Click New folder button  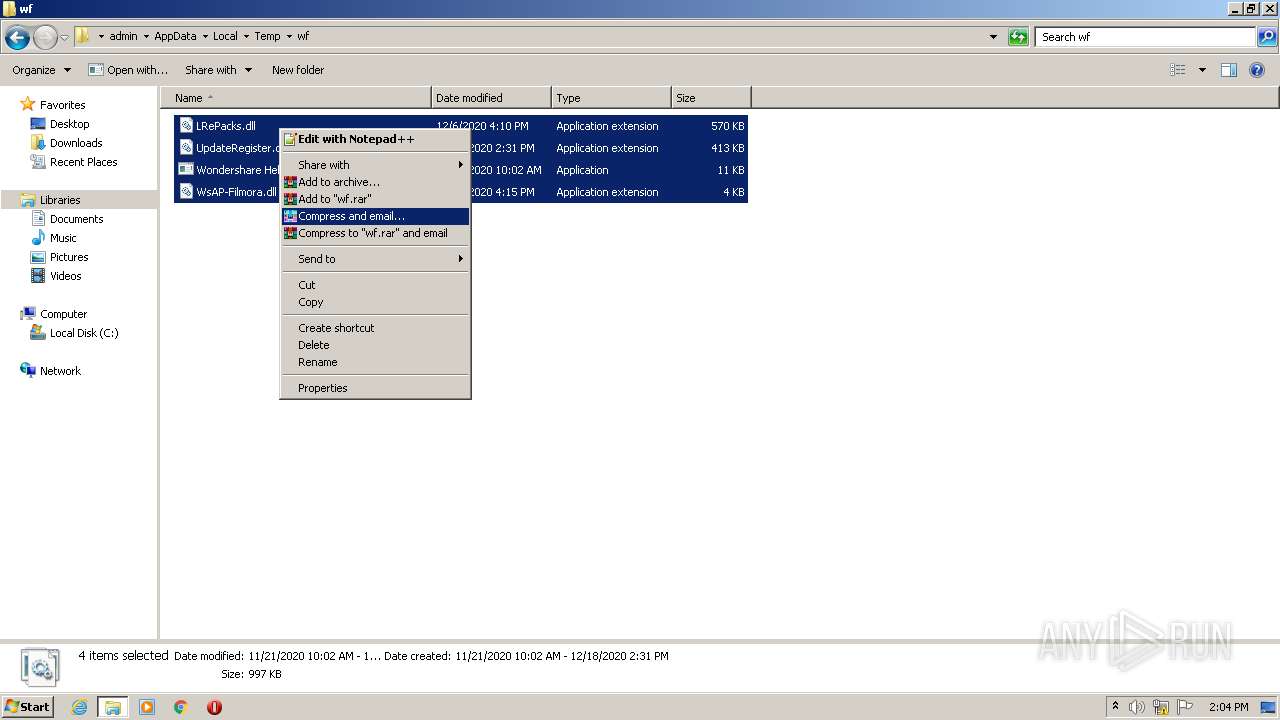298,70
